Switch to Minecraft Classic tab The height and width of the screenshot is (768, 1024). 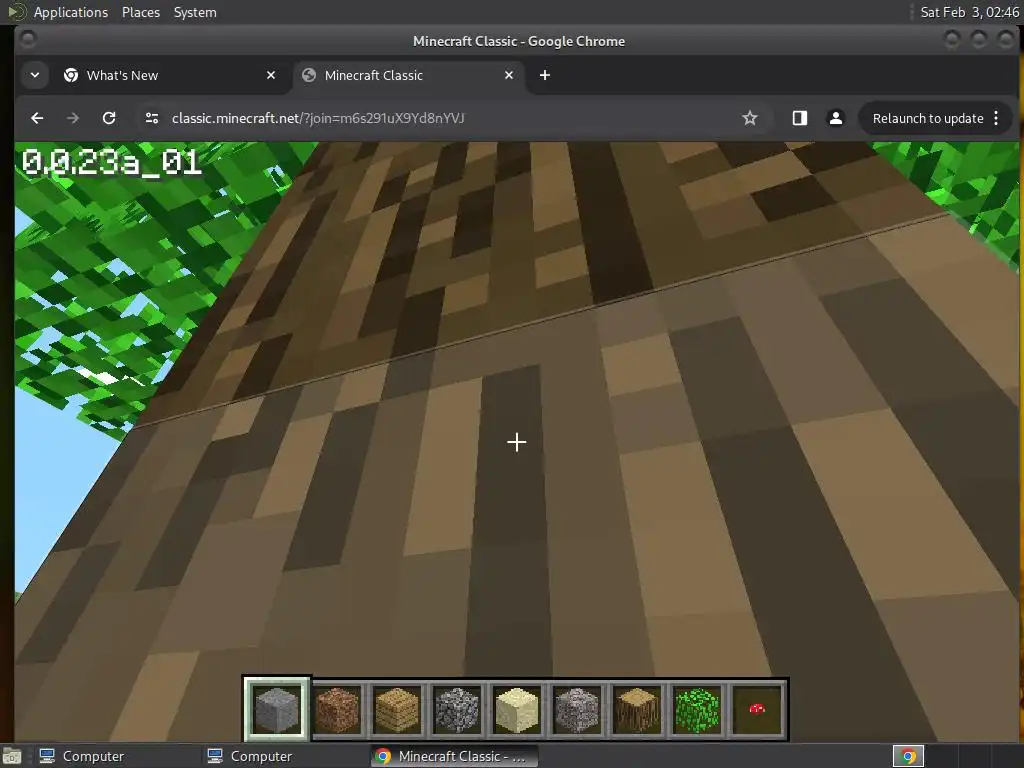(409, 75)
